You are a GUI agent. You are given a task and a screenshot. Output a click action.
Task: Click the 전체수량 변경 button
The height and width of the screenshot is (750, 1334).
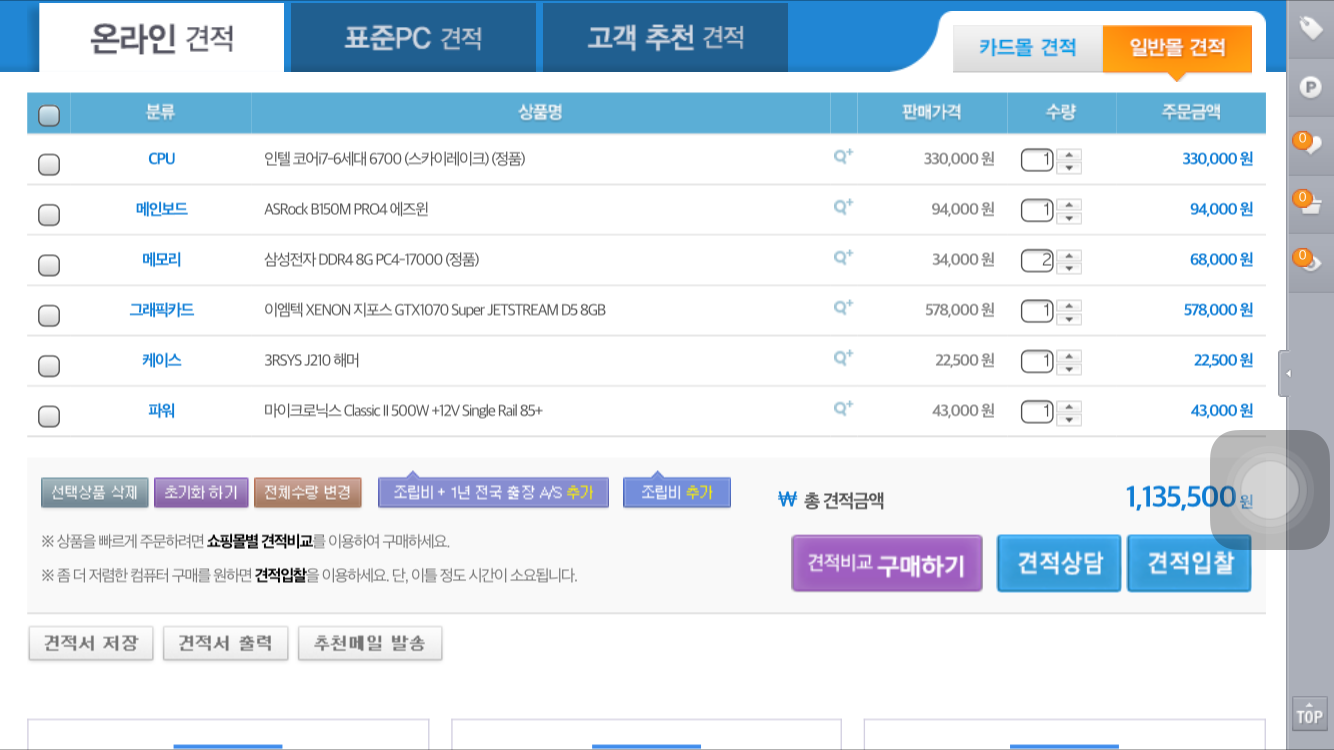308,492
